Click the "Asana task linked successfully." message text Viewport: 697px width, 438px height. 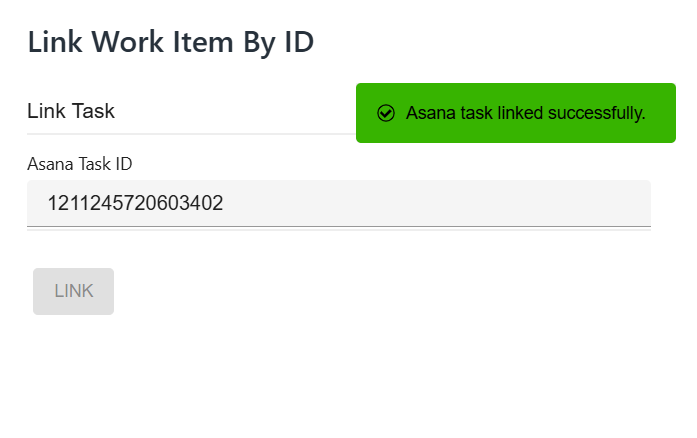[525, 113]
